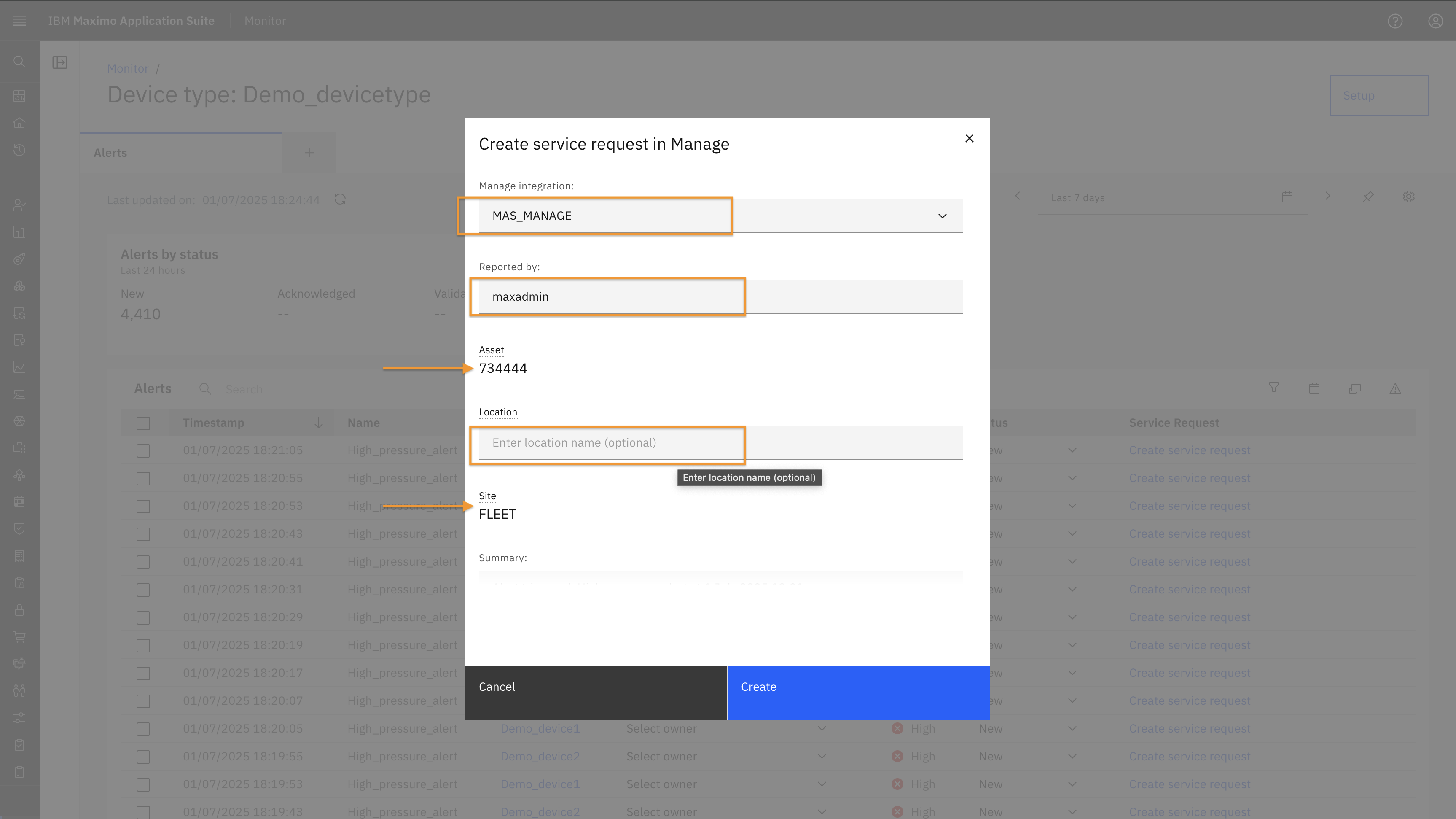The image size is (1456, 819).
Task: Click the sidebar search icon
Action: 19,61
